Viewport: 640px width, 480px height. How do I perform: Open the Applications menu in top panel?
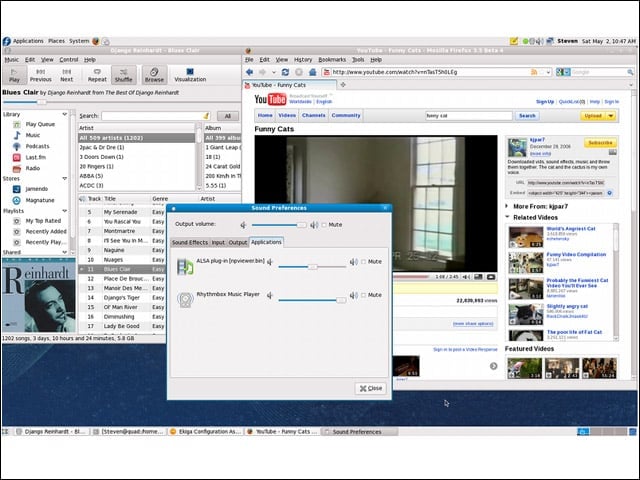click(28, 41)
